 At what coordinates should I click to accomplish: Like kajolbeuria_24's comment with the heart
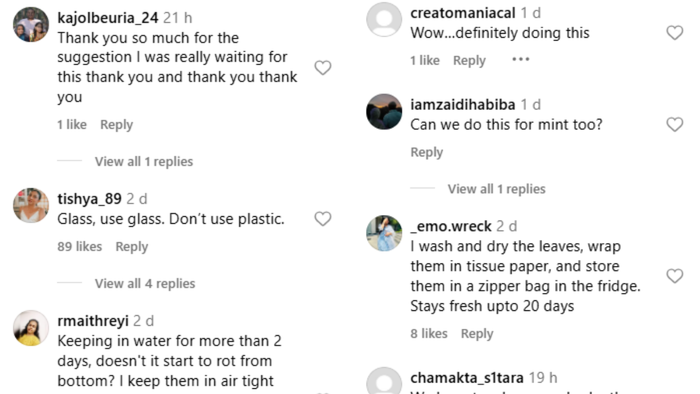point(323,68)
